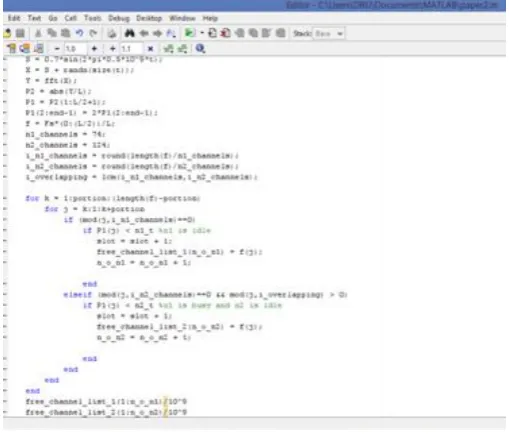Run the script with green Run icon
Image resolution: width=509 pixels, height=434 pixels.
190,33
